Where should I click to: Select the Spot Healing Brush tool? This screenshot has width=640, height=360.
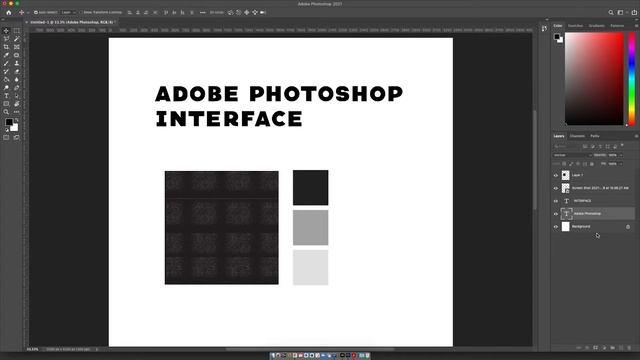pos(17,55)
